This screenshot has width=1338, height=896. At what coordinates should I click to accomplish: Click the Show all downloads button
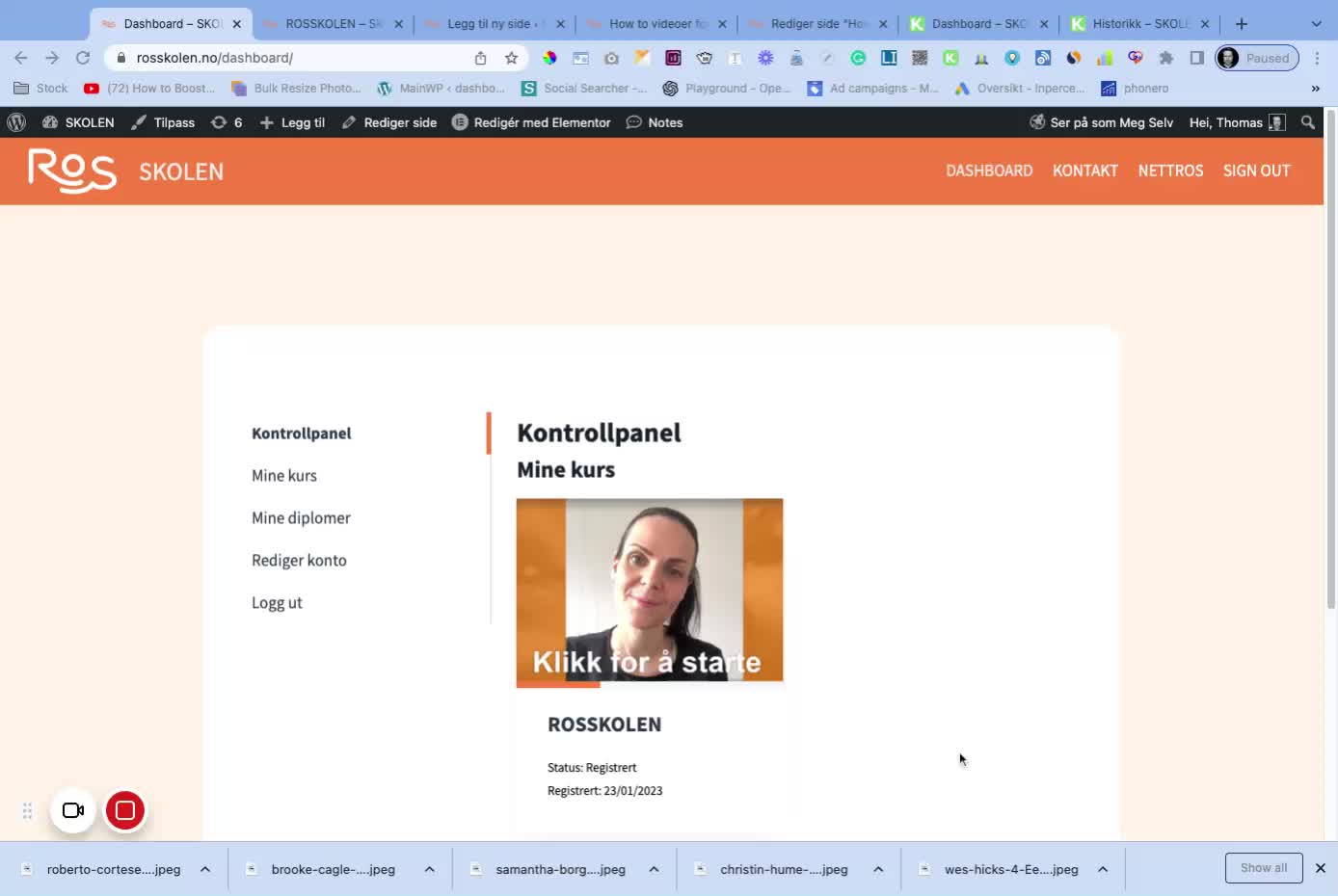pyautogui.click(x=1263, y=868)
